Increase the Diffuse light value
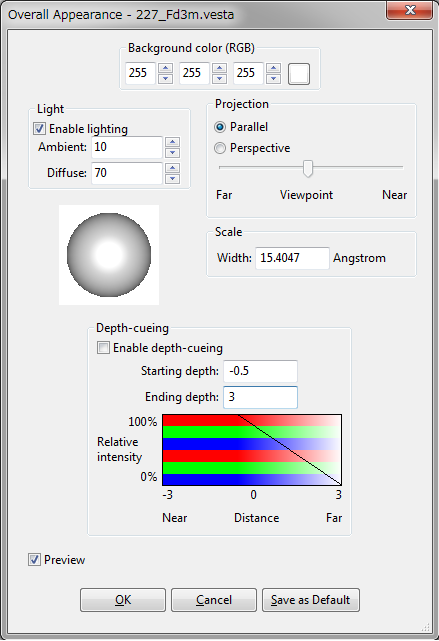 click(172, 168)
